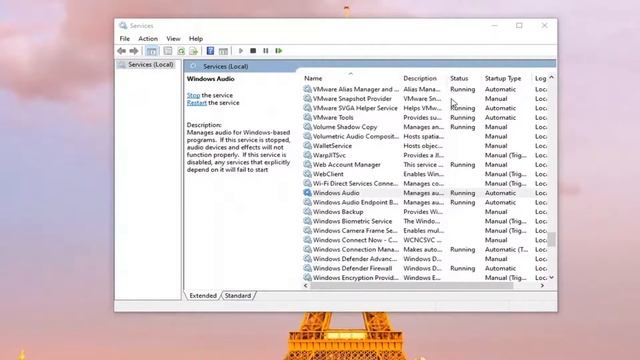Click the vertical scrollbar up arrow

pyautogui.click(x=551, y=78)
